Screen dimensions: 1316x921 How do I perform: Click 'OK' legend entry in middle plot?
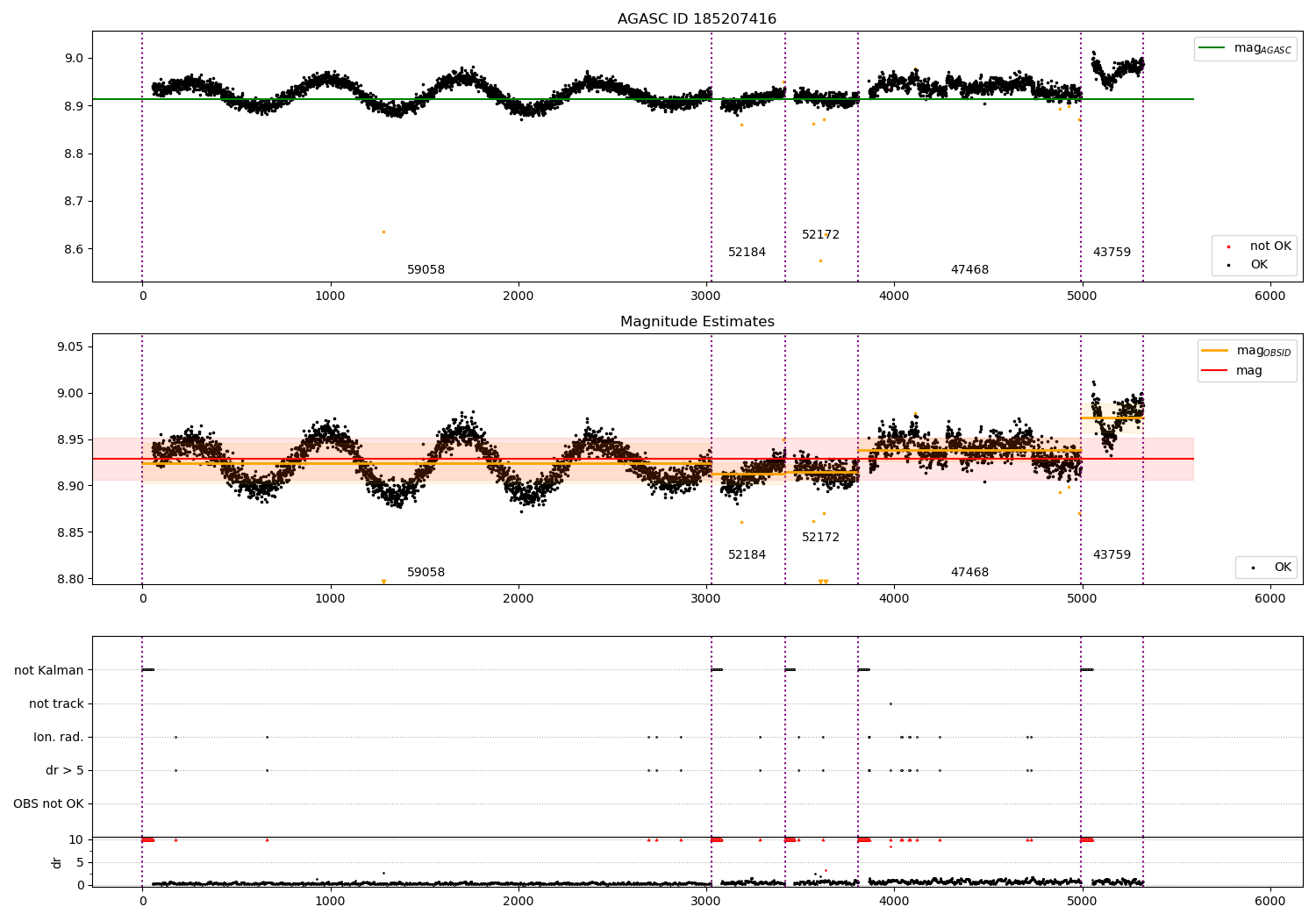tap(1270, 568)
